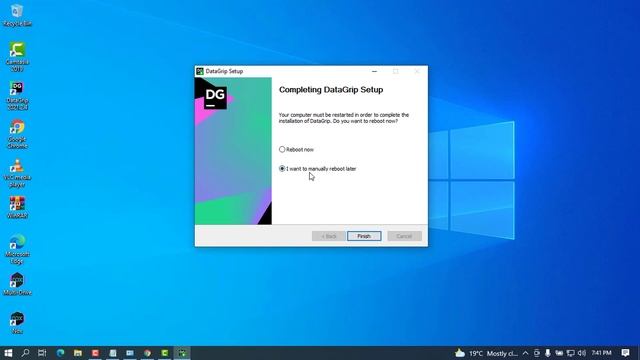Open the Windows Start menu
The height and width of the screenshot is (360, 640).
coord(8,353)
